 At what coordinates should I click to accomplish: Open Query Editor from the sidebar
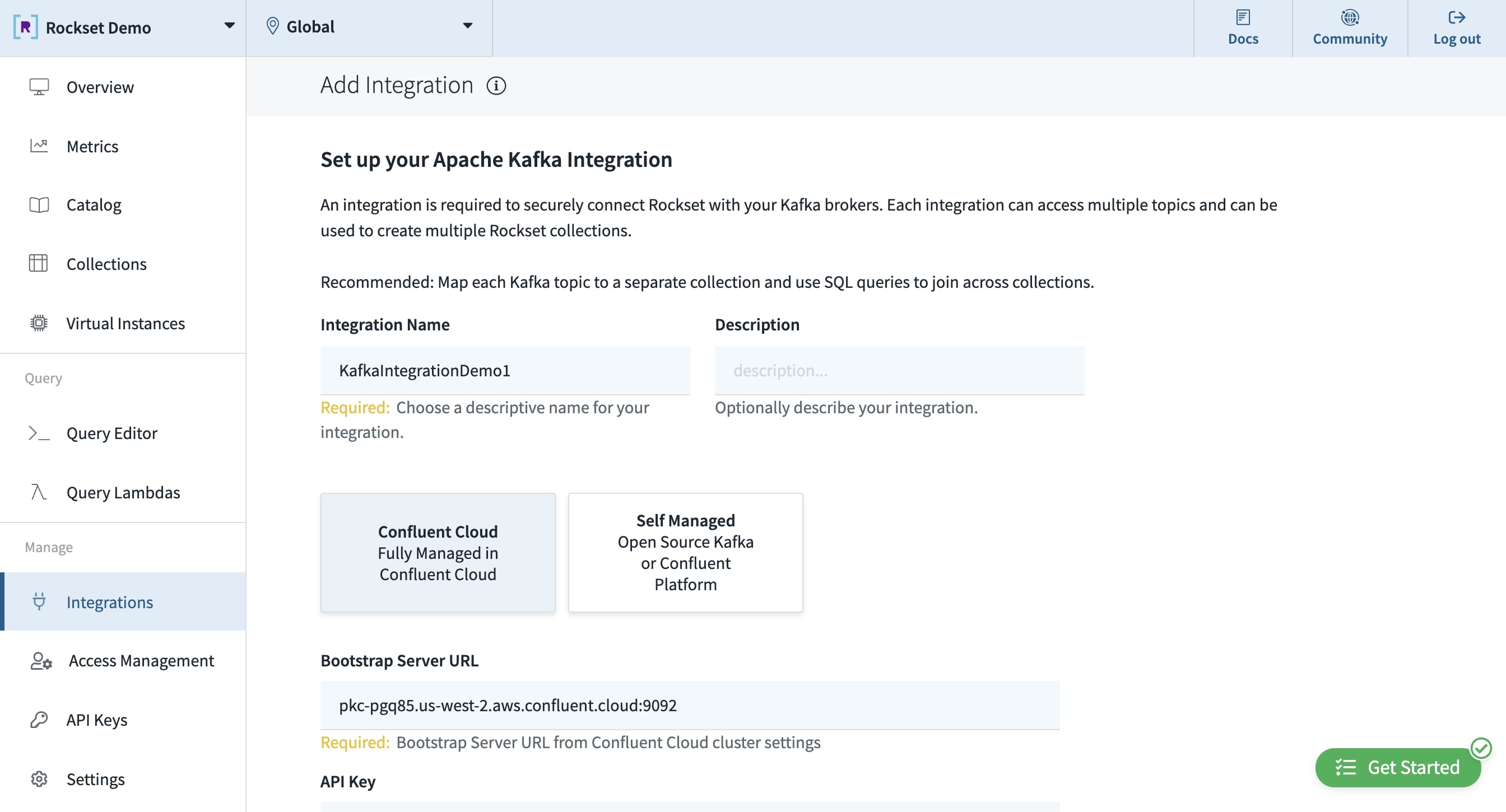(x=111, y=433)
